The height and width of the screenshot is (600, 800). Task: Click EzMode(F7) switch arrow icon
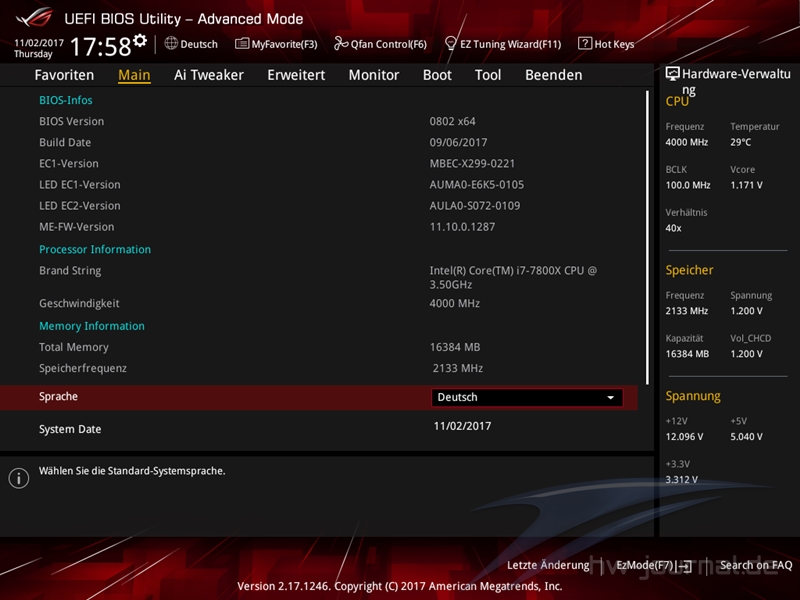[684, 566]
